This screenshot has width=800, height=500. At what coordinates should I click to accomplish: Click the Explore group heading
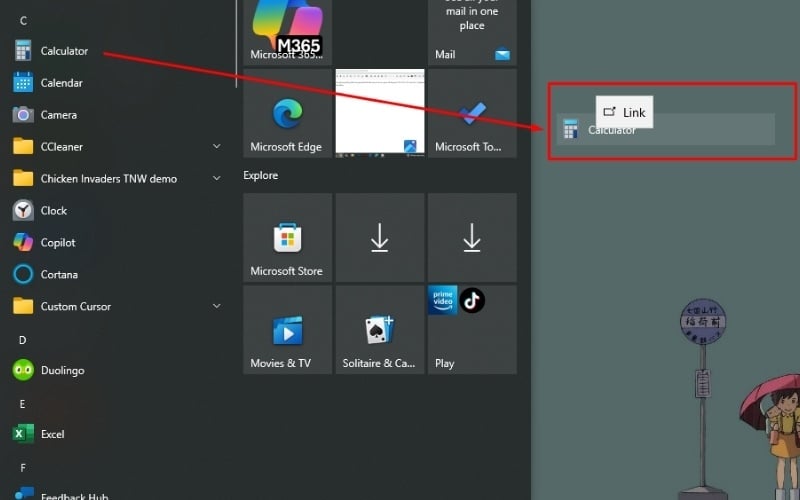(x=261, y=175)
